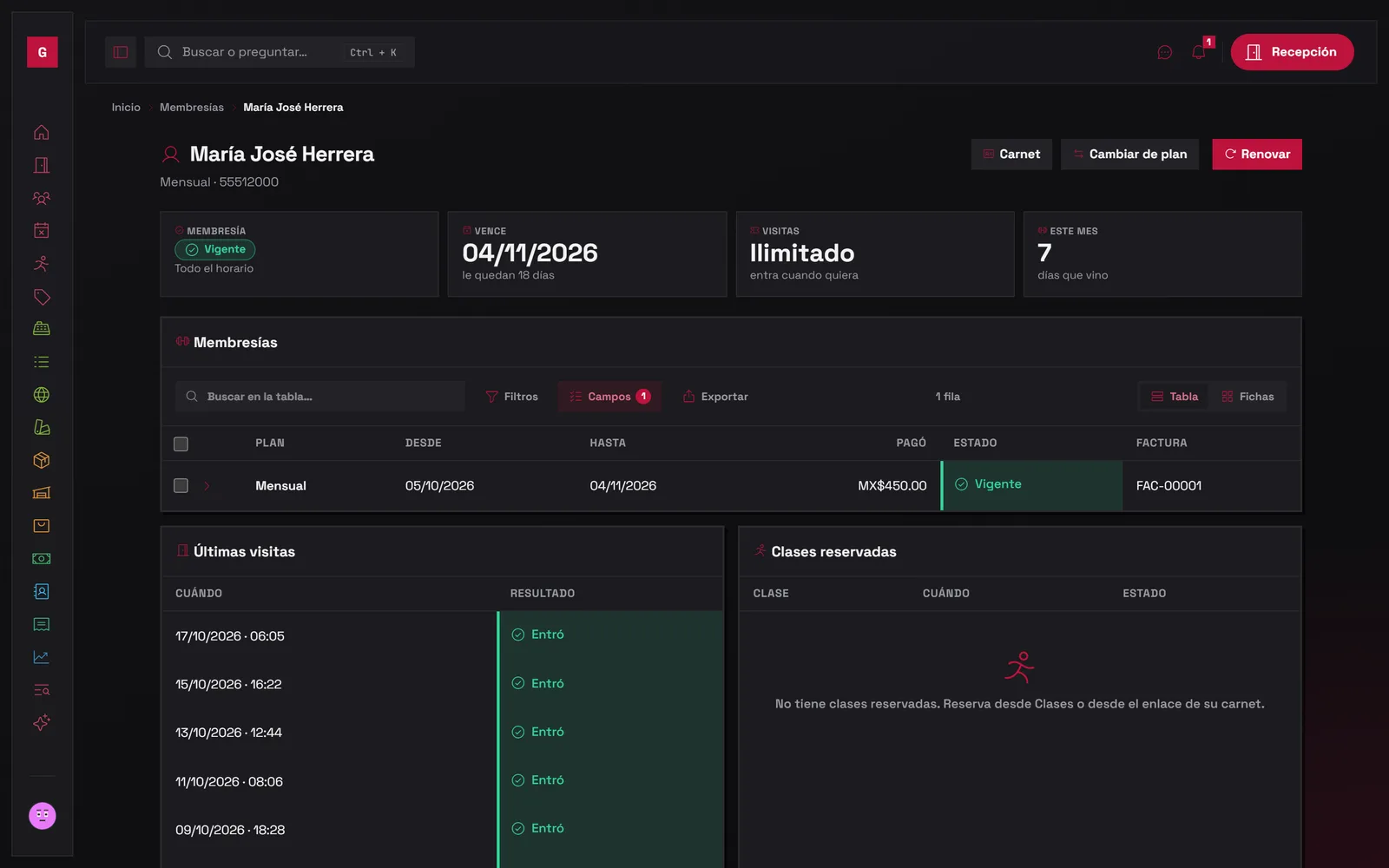This screenshot has width=1389, height=868.
Task: Open the globe icon in the sidebar
Action: pyautogui.click(x=42, y=395)
